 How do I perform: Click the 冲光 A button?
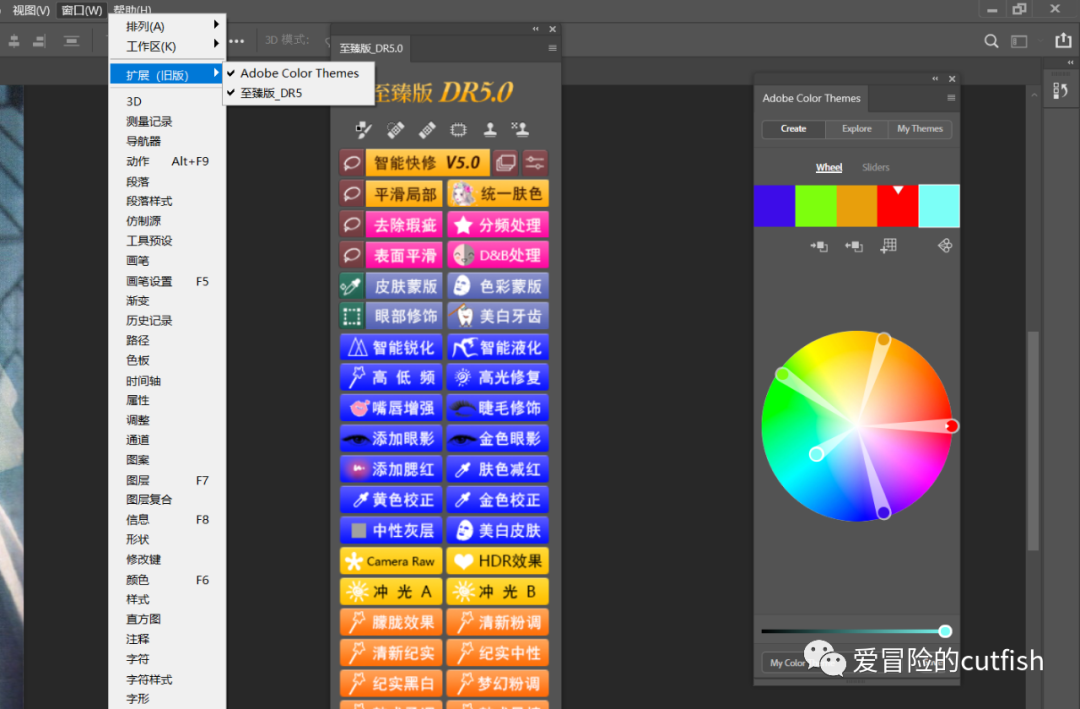tap(391, 592)
